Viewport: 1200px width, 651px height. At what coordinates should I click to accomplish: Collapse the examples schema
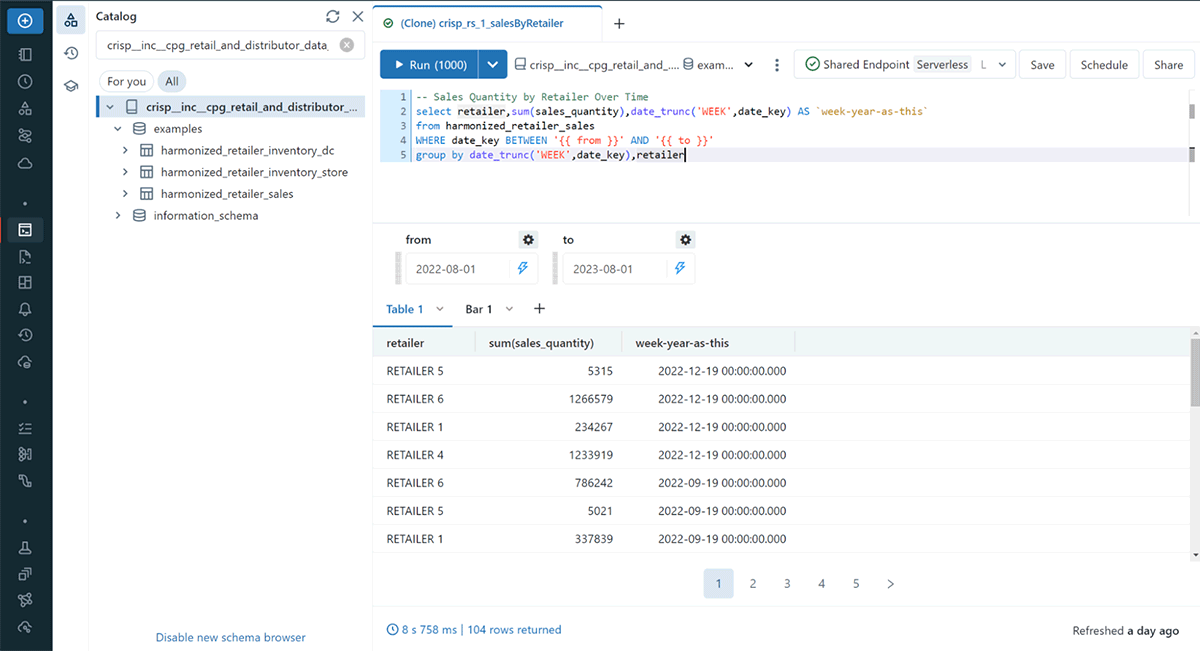(118, 129)
